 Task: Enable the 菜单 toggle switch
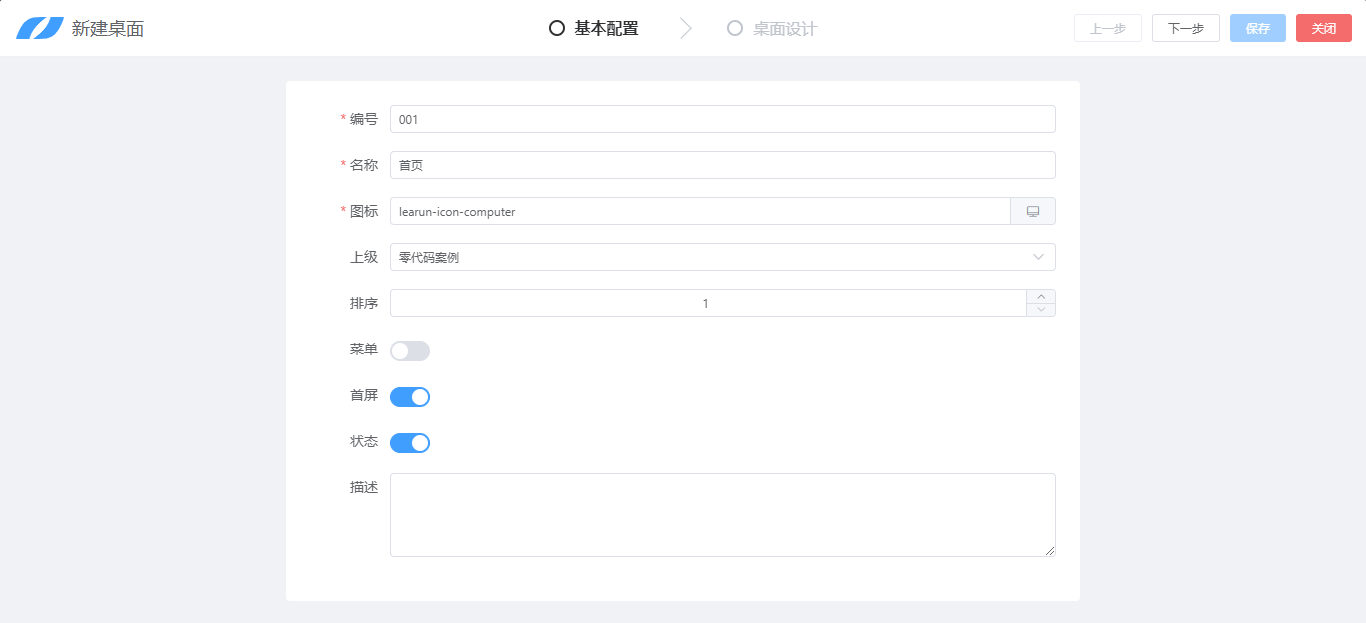click(410, 351)
